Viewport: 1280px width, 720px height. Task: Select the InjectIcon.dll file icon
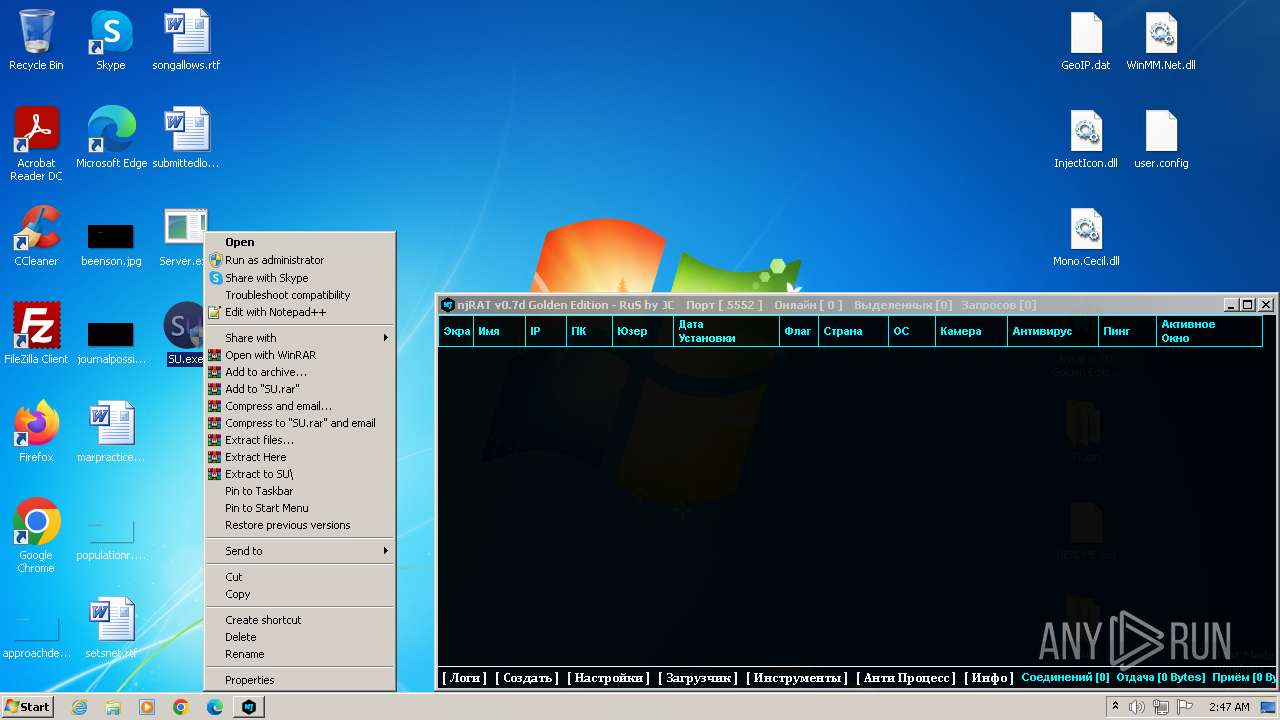click(1086, 138)
